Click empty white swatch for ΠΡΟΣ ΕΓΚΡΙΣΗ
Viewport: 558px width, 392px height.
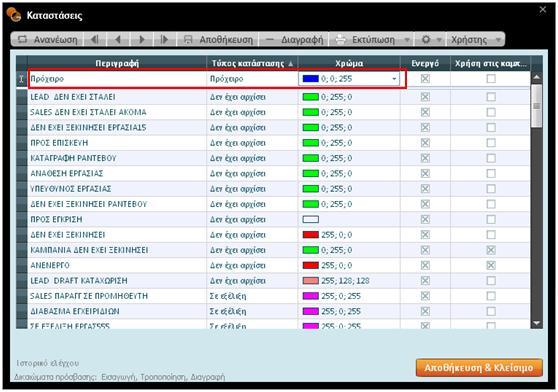click(x=310, y=219)
